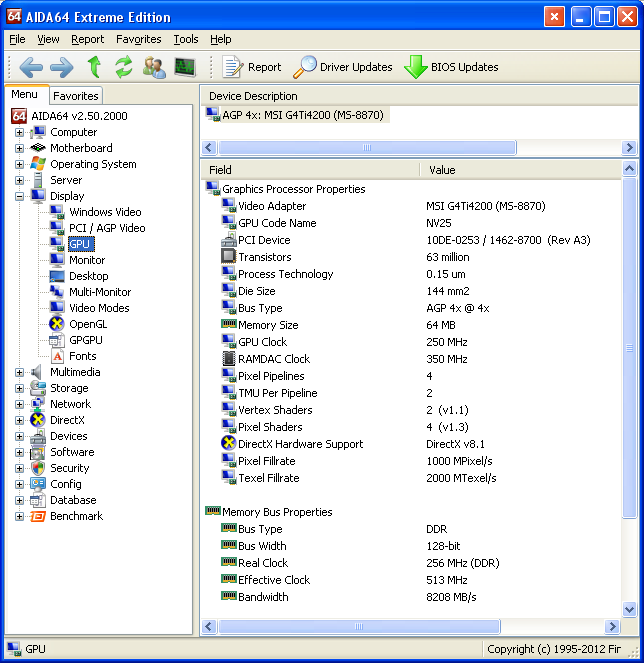Viewport: 644px width, 663px height.
Task: Expand the Storage tree node
Action: click(19, 388)
